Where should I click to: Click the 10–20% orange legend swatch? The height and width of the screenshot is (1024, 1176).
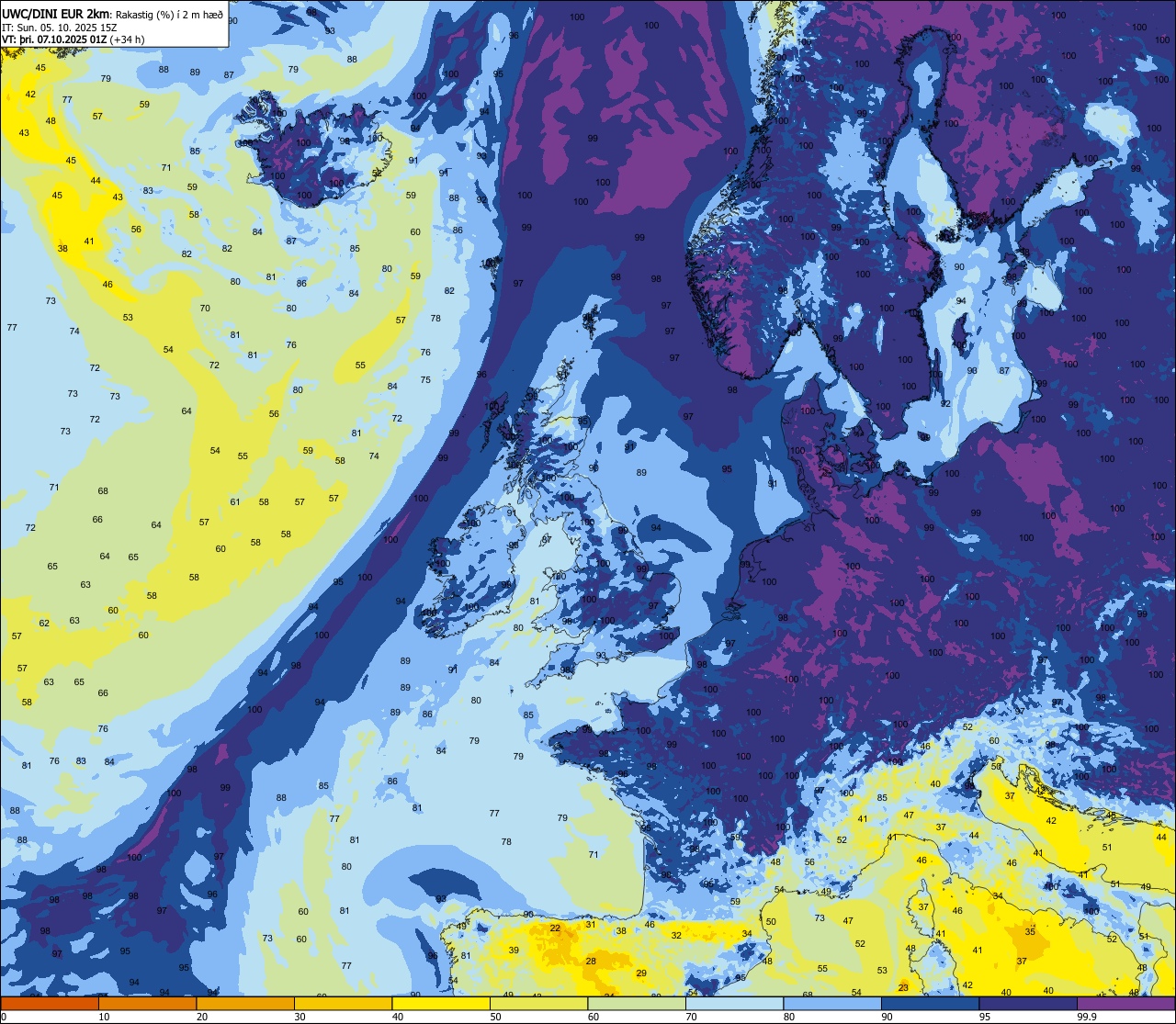point(147,1003)
